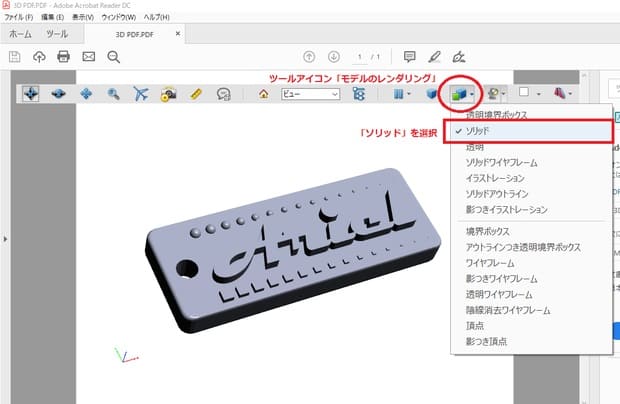Return to default home view
This screenshot has width=620, height=404.
(x=263, y=94)
